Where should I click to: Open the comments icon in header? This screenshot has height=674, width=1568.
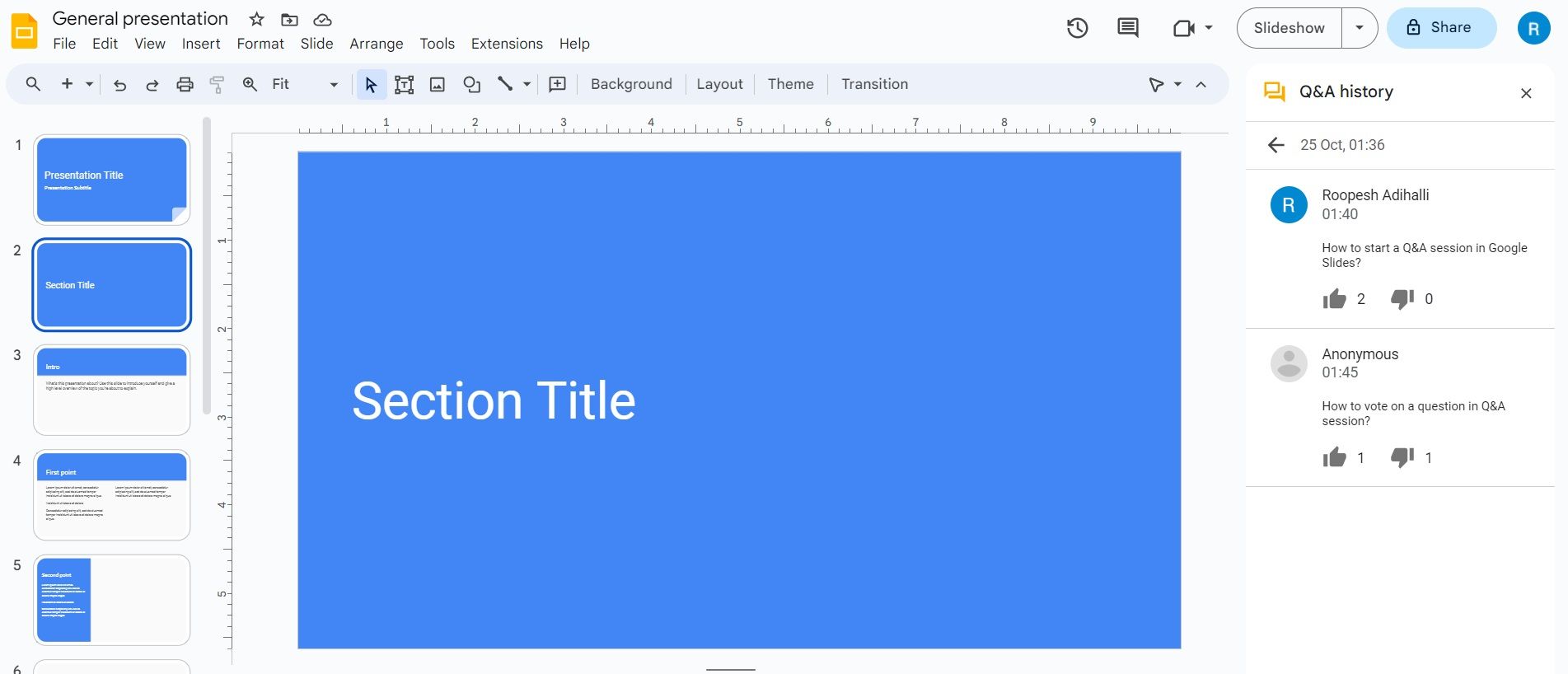(x=1127, y=28)
